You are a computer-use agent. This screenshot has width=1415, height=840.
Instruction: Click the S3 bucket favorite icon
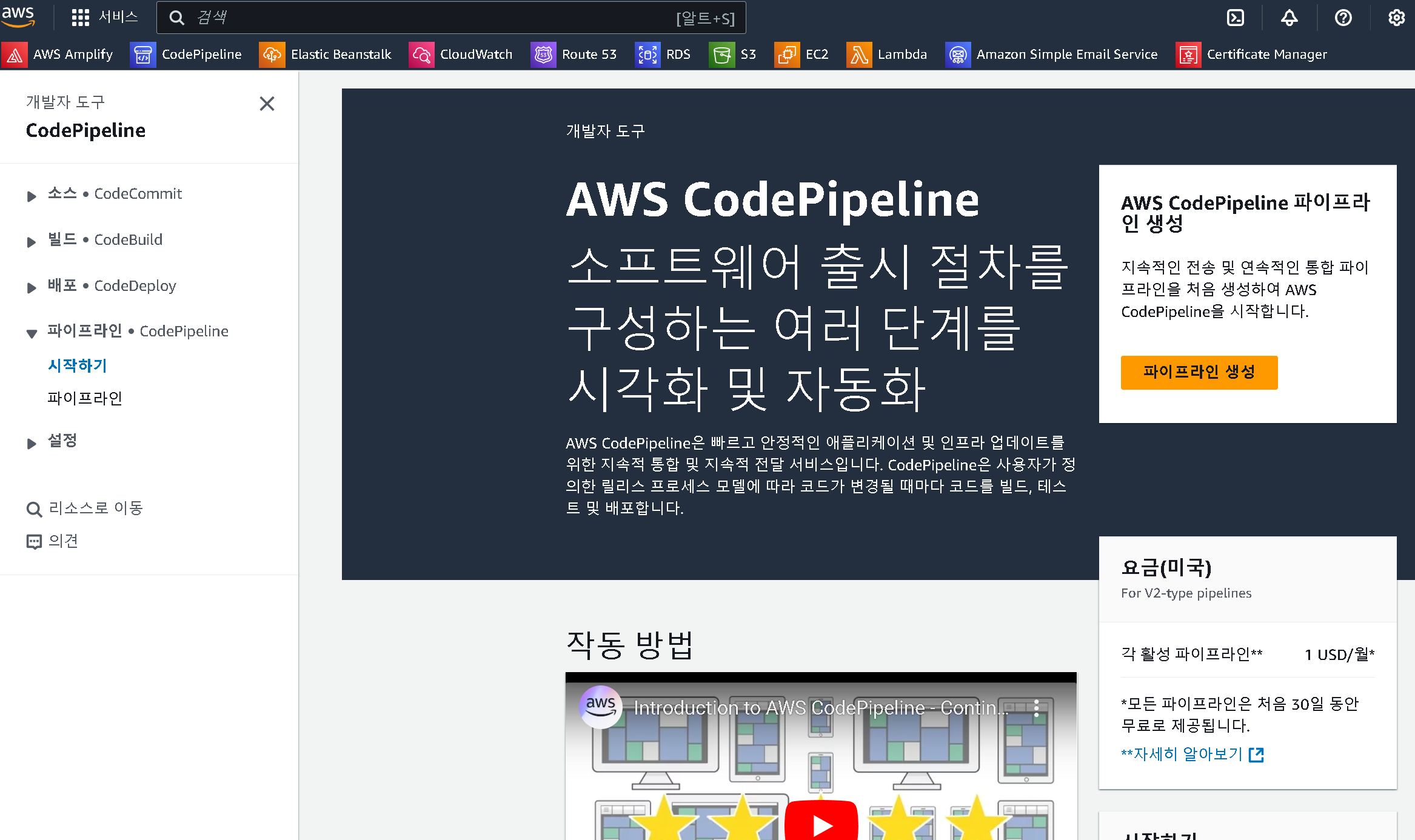[722, 55]
